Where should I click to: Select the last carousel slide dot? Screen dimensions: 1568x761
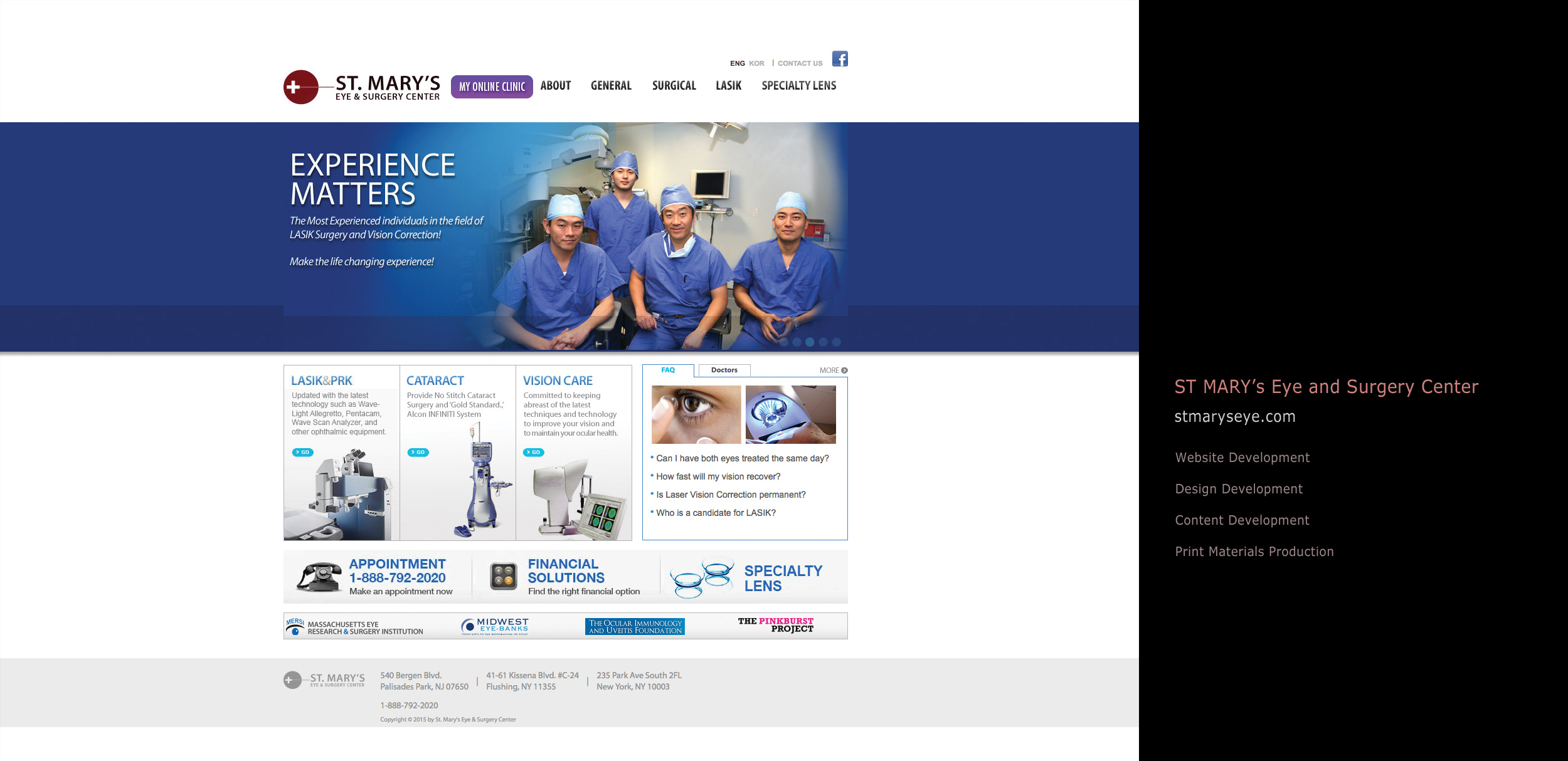(x=836, y=342)
